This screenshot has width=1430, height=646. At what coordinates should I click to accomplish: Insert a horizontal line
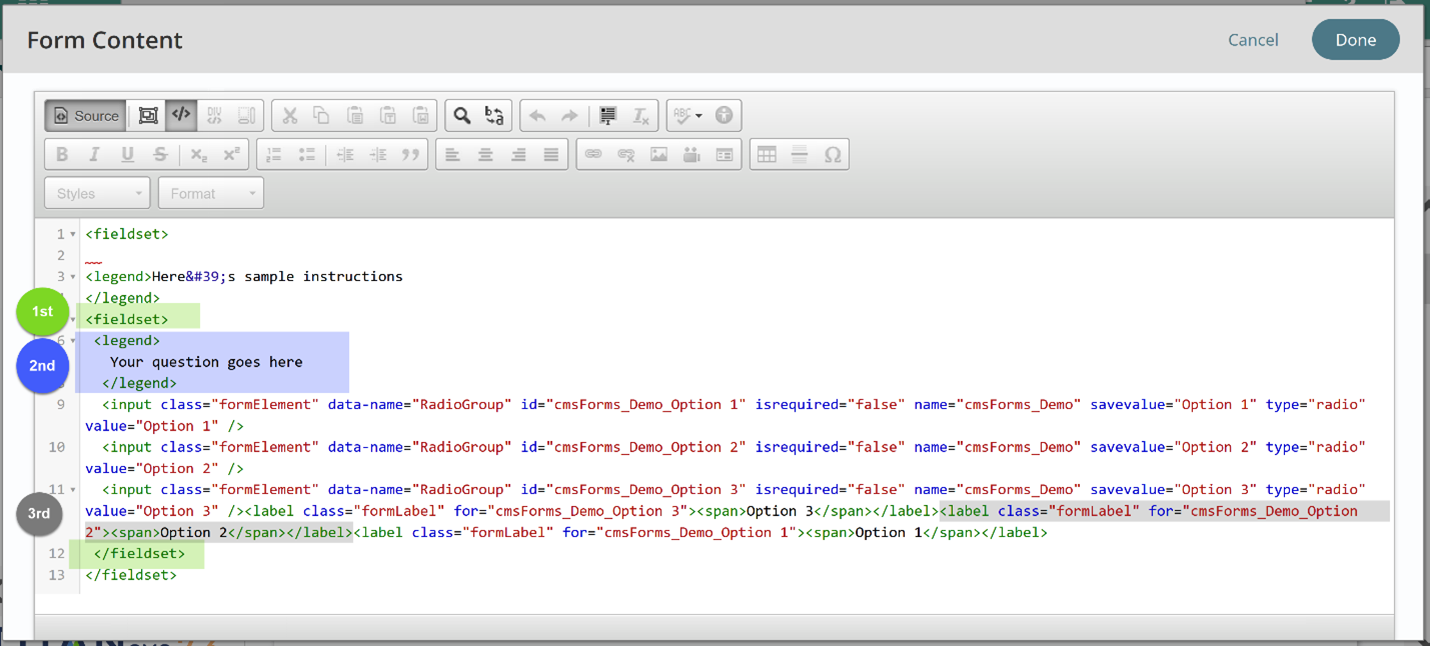pyautogui.click(x=799, y=155)
